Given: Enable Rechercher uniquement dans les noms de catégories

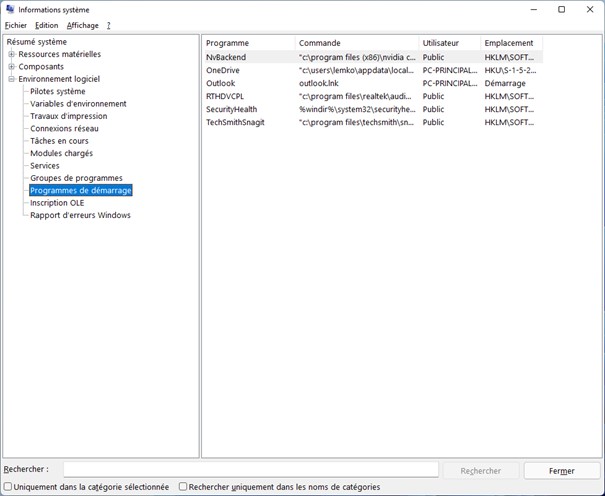Looking at the screenshot, I should click(x=183, y=486).
